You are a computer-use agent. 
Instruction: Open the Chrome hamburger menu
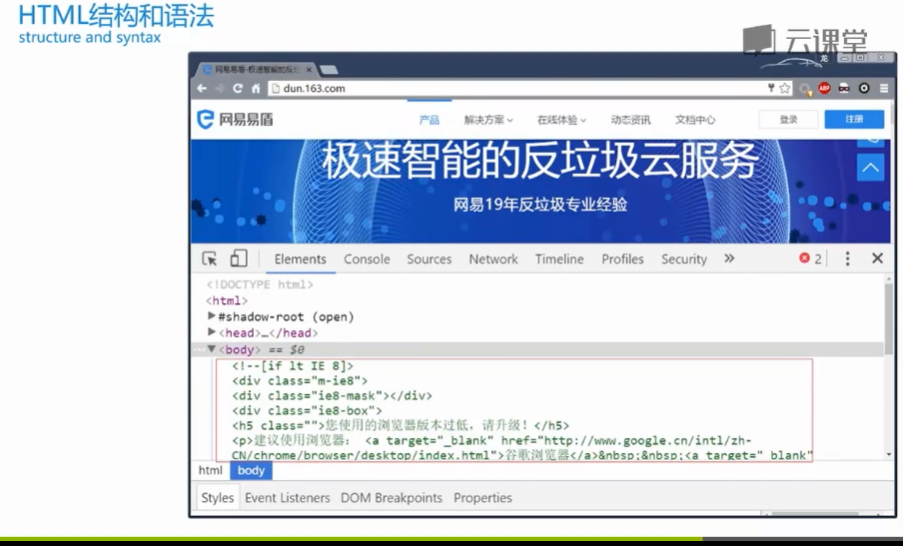tap(884, 88)
